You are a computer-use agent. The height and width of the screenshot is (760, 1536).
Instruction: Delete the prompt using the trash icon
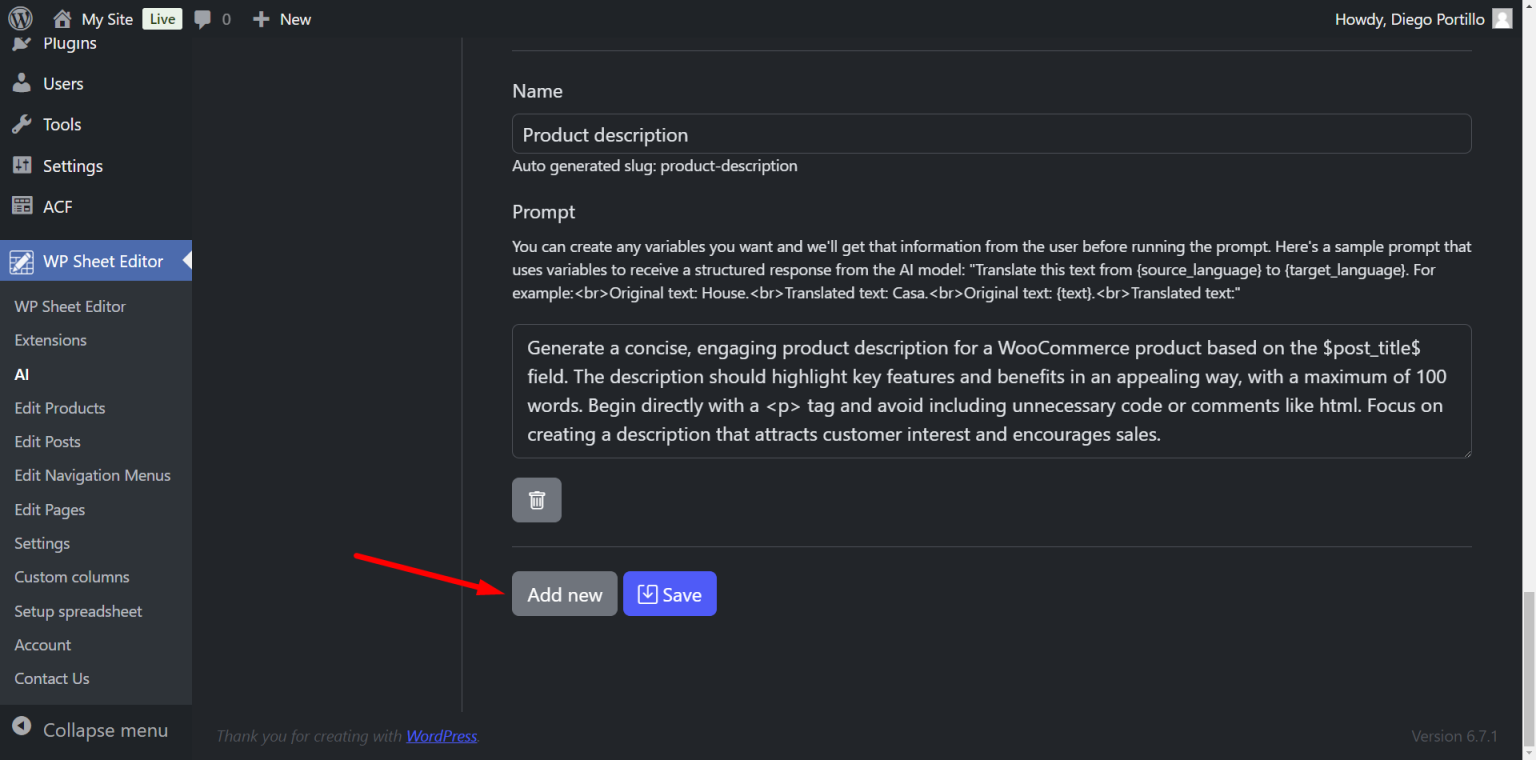click(536, 500)
